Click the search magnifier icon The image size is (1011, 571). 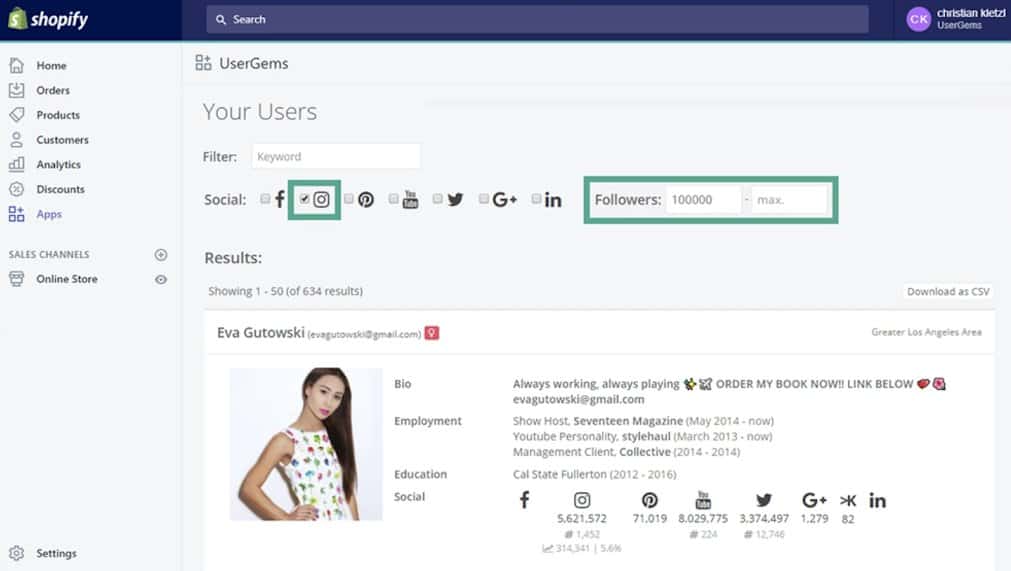(x=221, y=20)
